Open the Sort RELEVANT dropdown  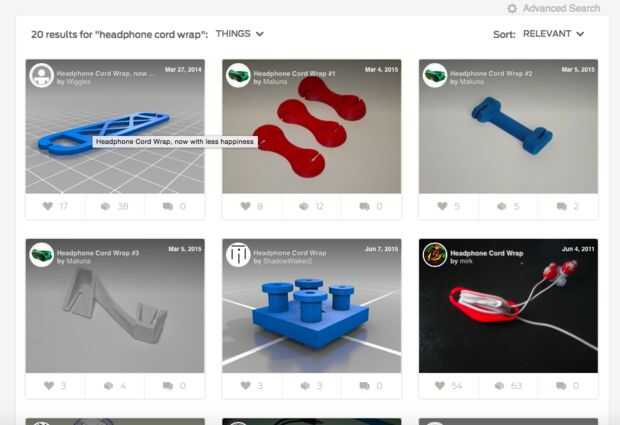(x=553, y=34)
